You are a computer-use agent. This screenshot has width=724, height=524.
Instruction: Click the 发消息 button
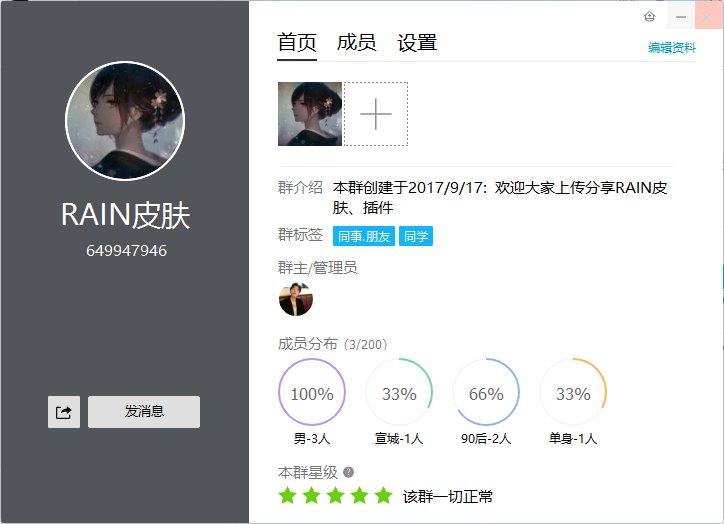(x=144, y=412)
